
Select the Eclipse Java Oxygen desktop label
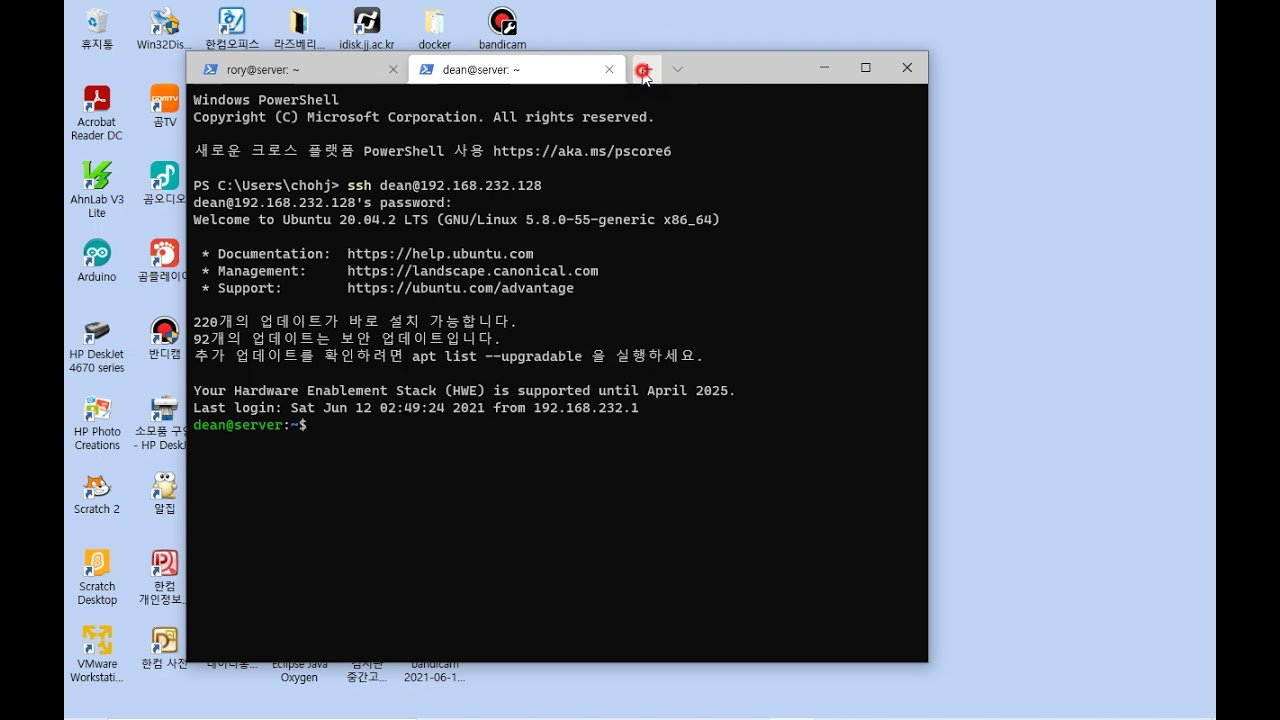tap(299, 671)
